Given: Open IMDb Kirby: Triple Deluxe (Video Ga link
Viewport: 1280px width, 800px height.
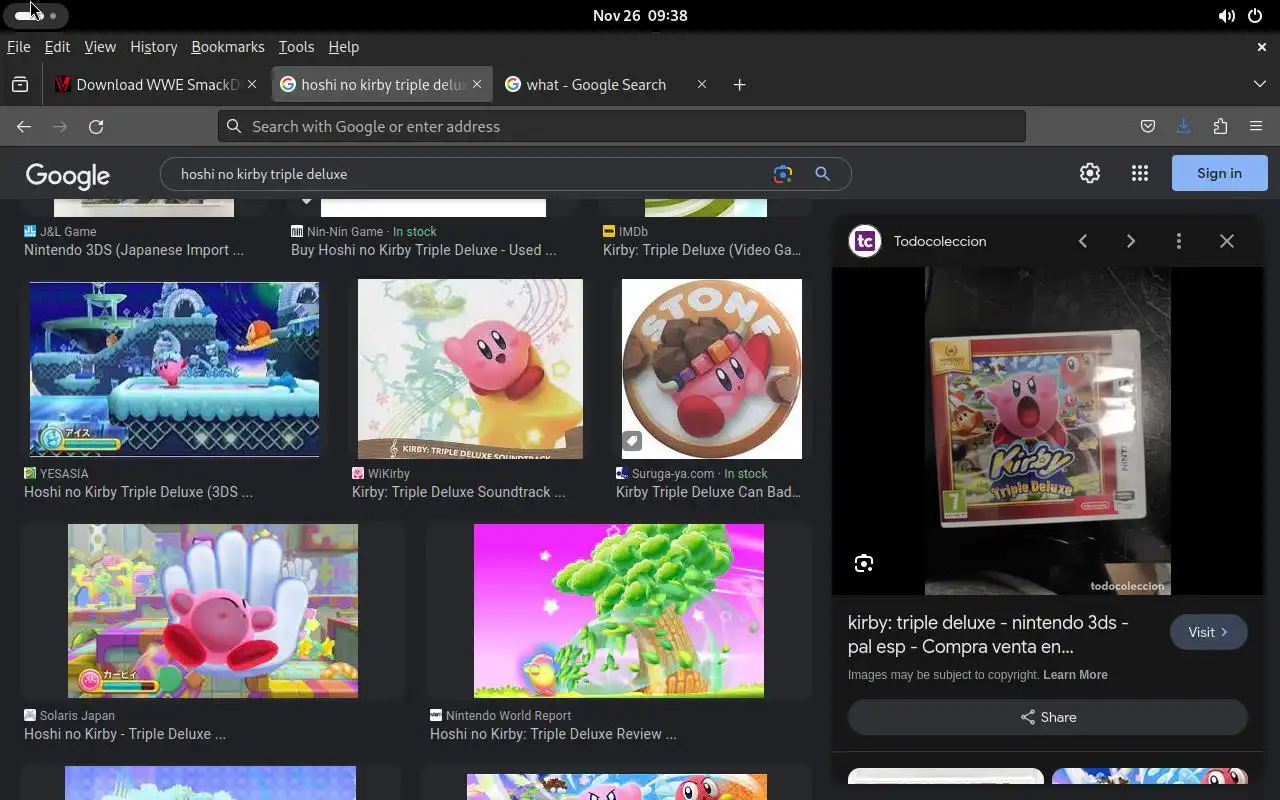Looking at the screenshot, I should click(x=702, y=250).
